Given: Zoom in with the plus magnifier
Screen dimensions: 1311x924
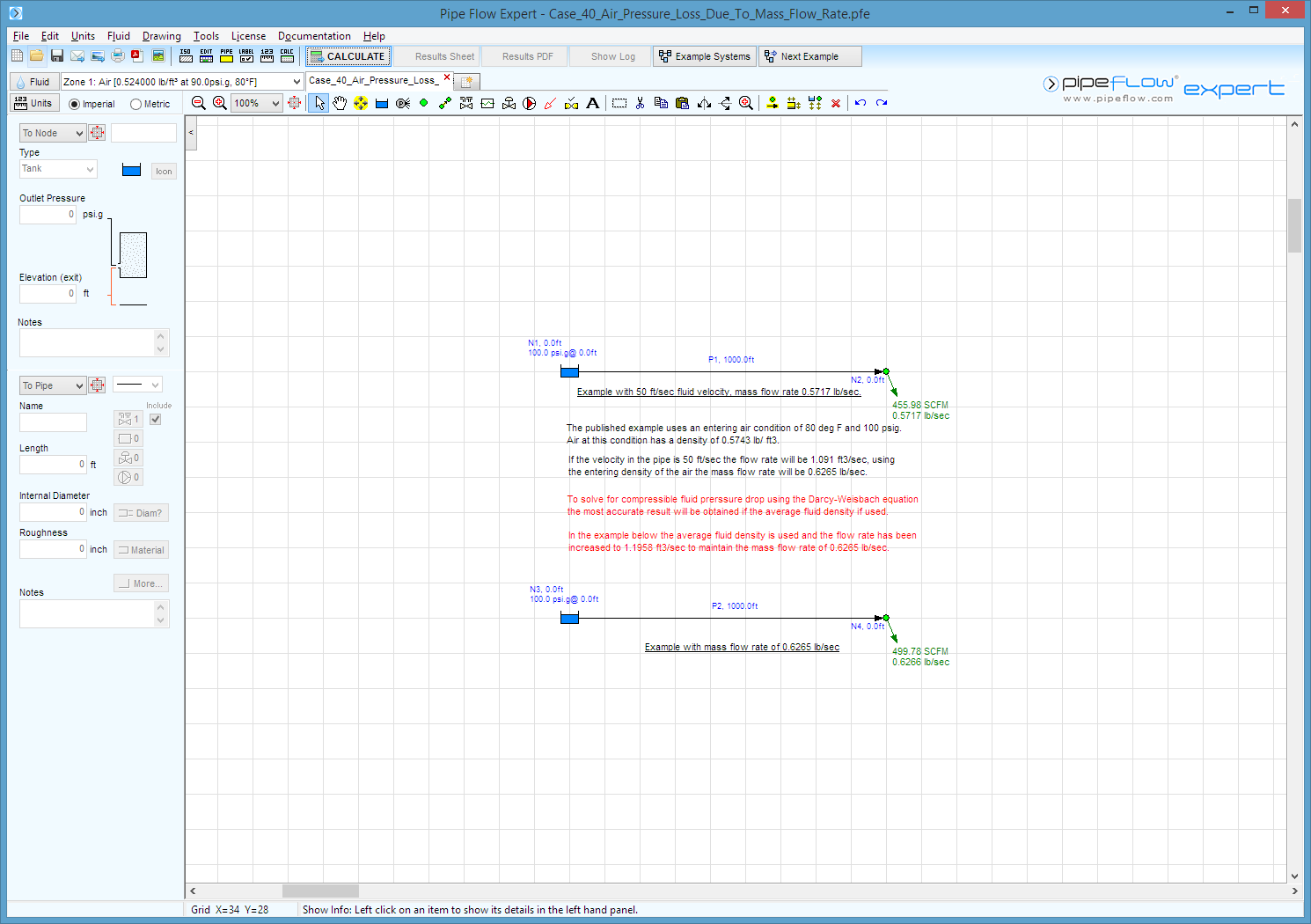Looking at the screenshot, I should 220,103.
